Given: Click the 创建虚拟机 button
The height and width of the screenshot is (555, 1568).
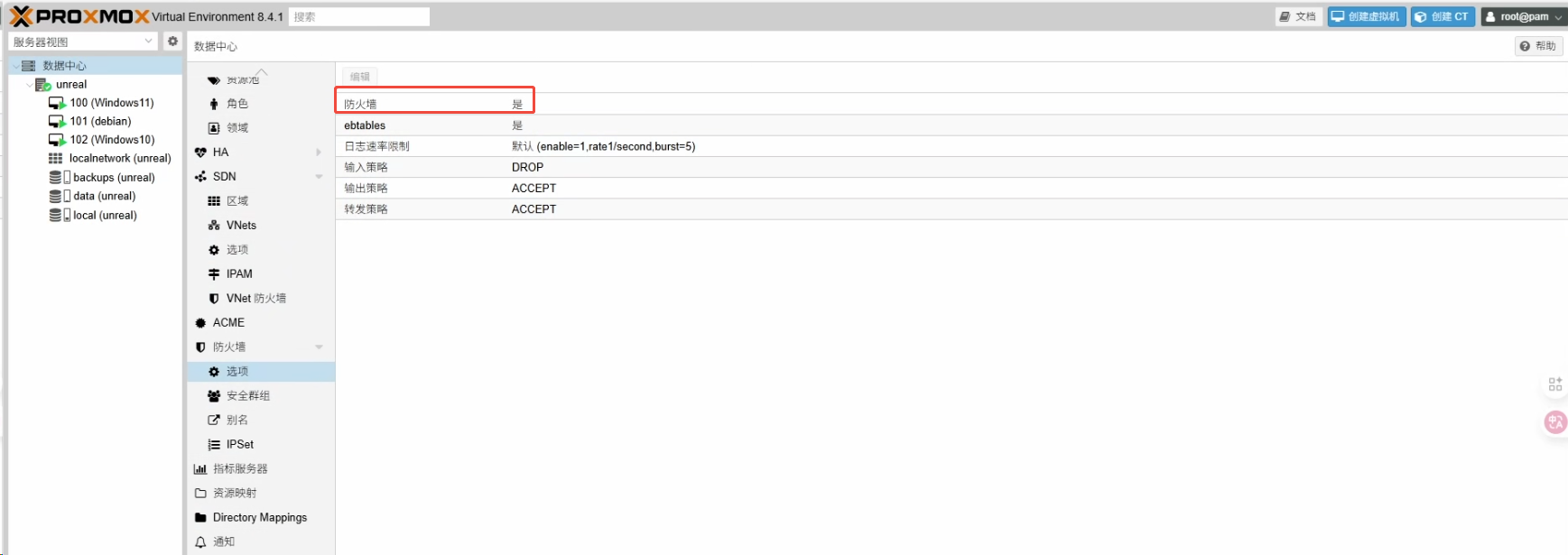Looking at the screenshot, I should point(1366,16).
